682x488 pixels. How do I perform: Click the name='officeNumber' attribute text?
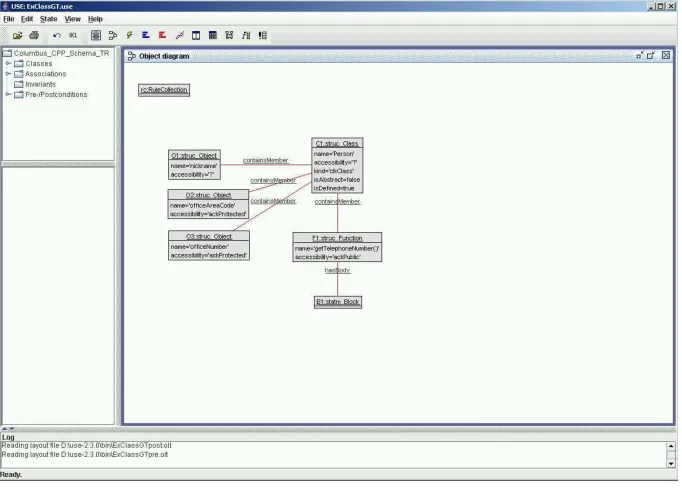pyautogui.click(x=200, y=247)
